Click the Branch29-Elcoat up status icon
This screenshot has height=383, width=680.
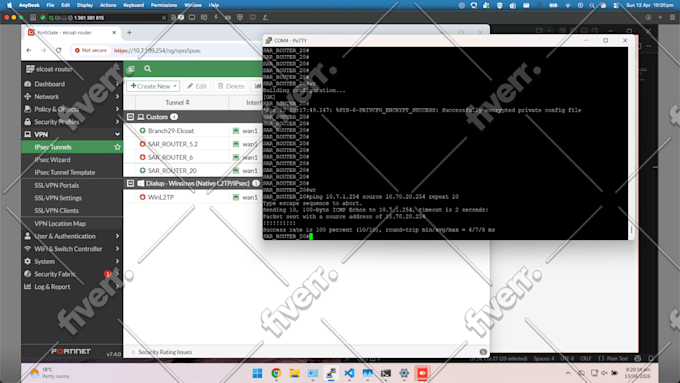(x=142, y=131)
